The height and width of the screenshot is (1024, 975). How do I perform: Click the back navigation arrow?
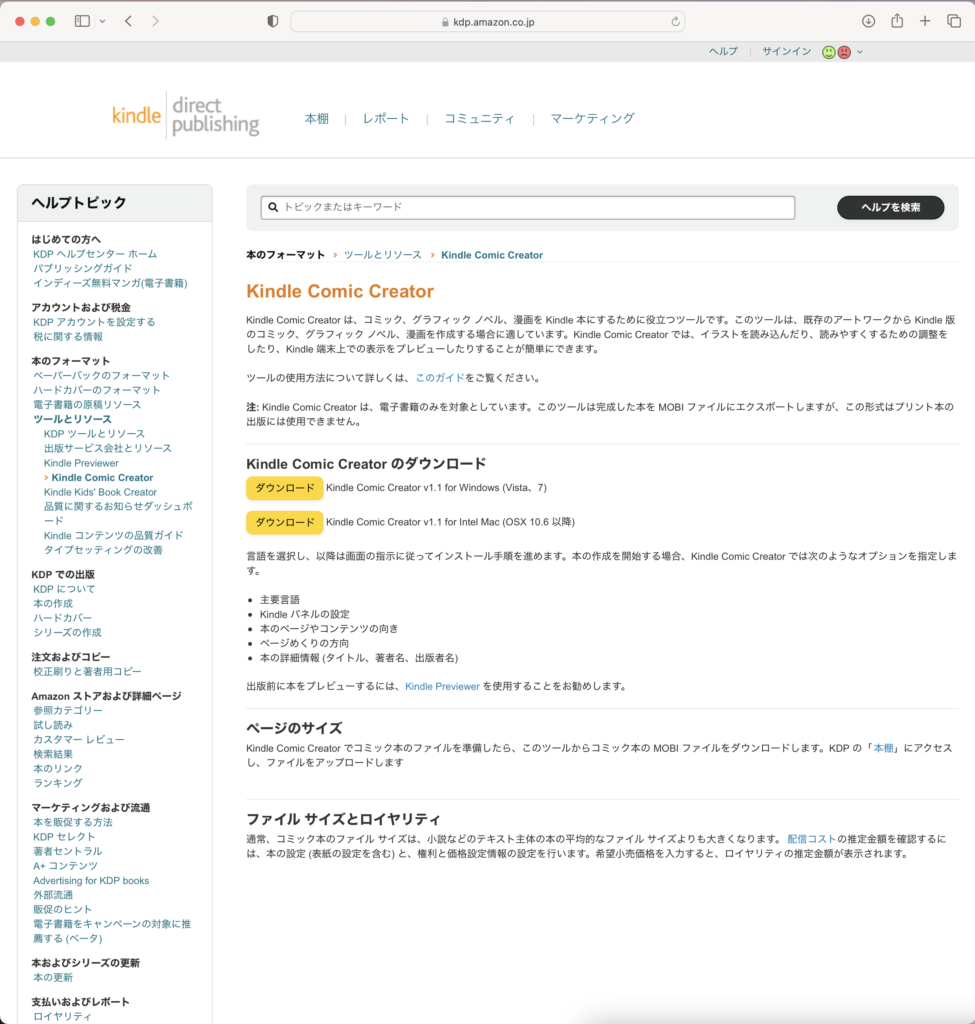point(128,21)
